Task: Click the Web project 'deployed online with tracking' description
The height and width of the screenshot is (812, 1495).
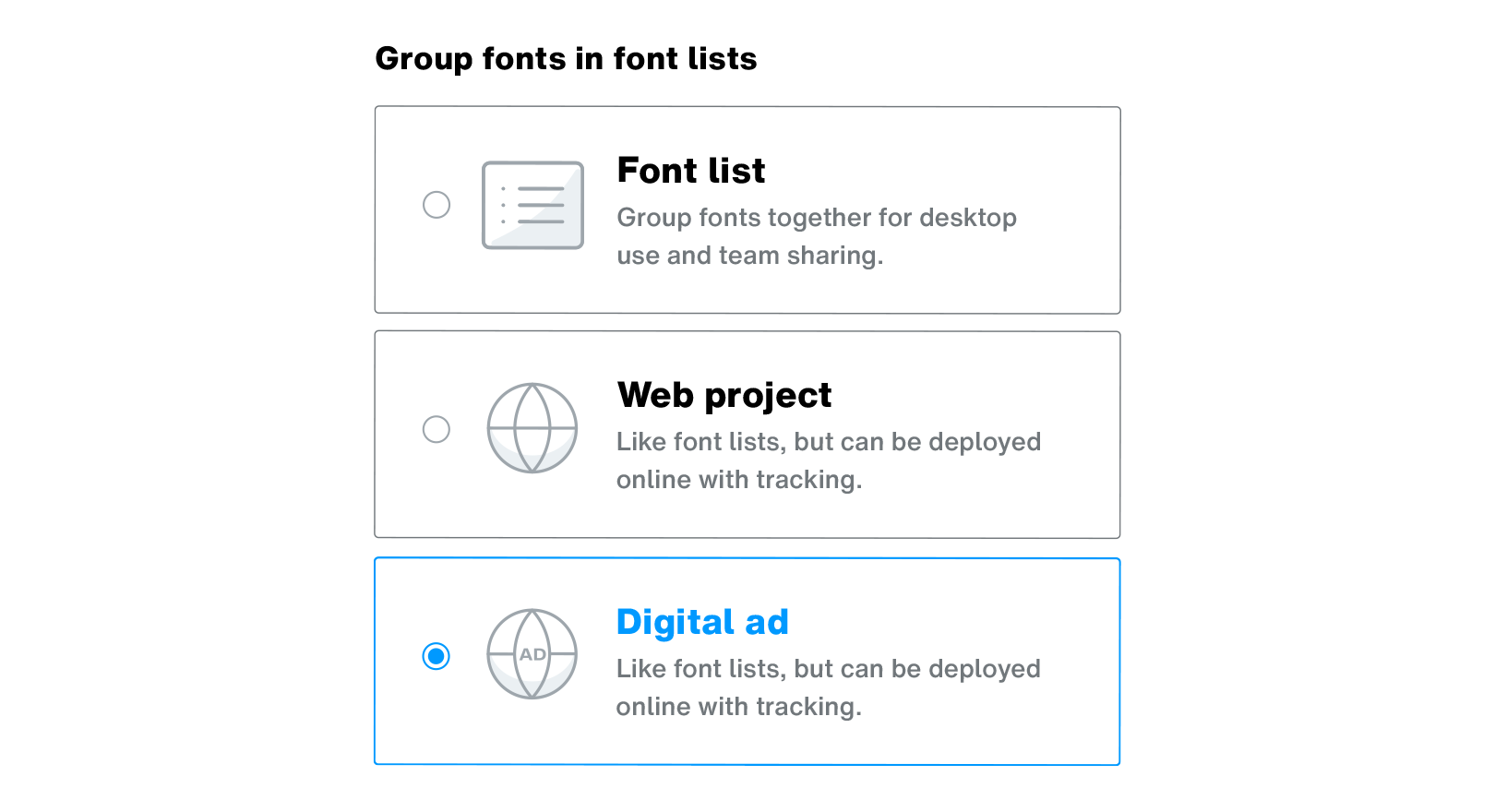Action: 829,460
